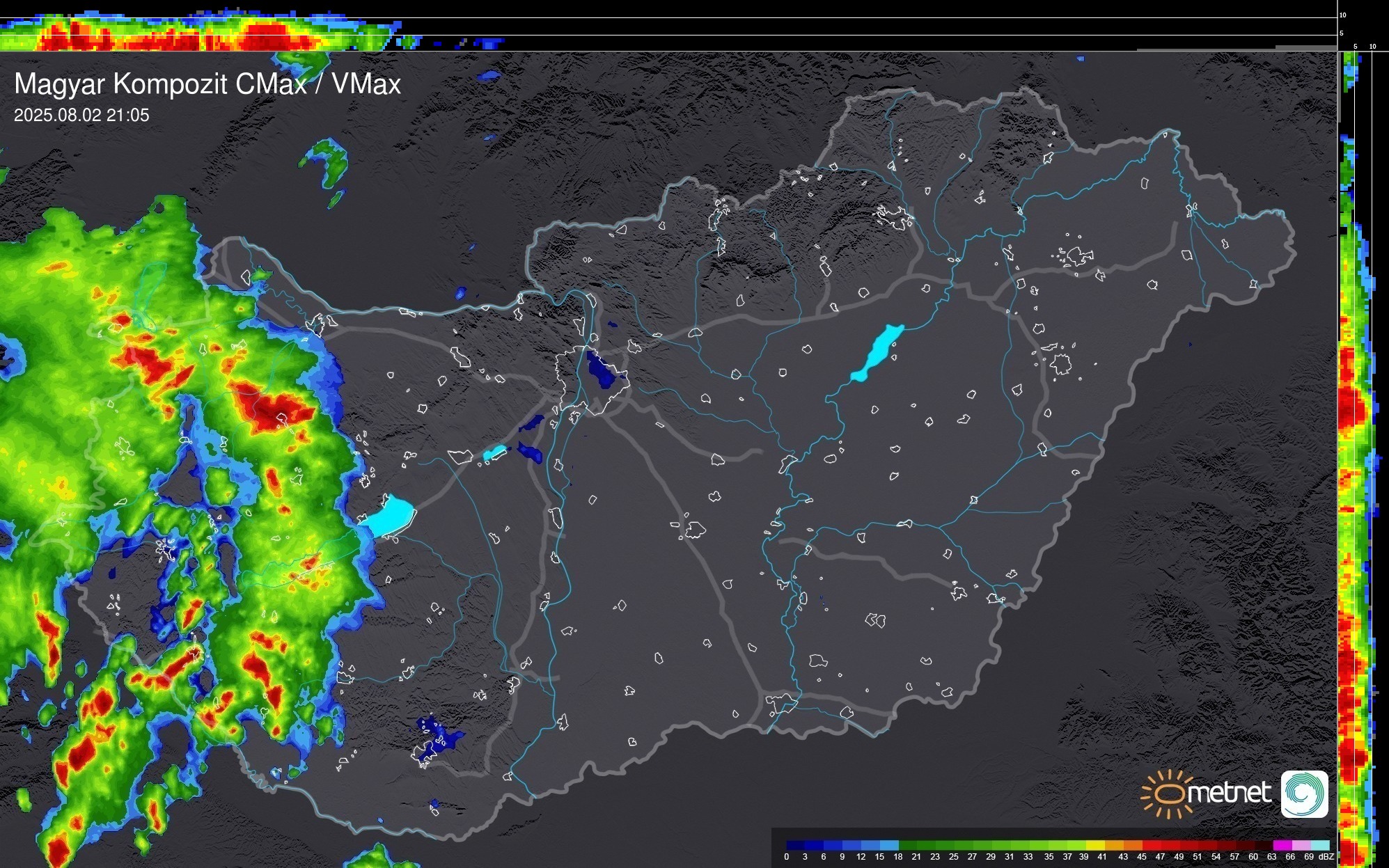Viewport: 1389px width, 868px height.
Task: Click the 'Magyar Kompozit CMax / VMax' title
Action: click(x=207, y=84)
